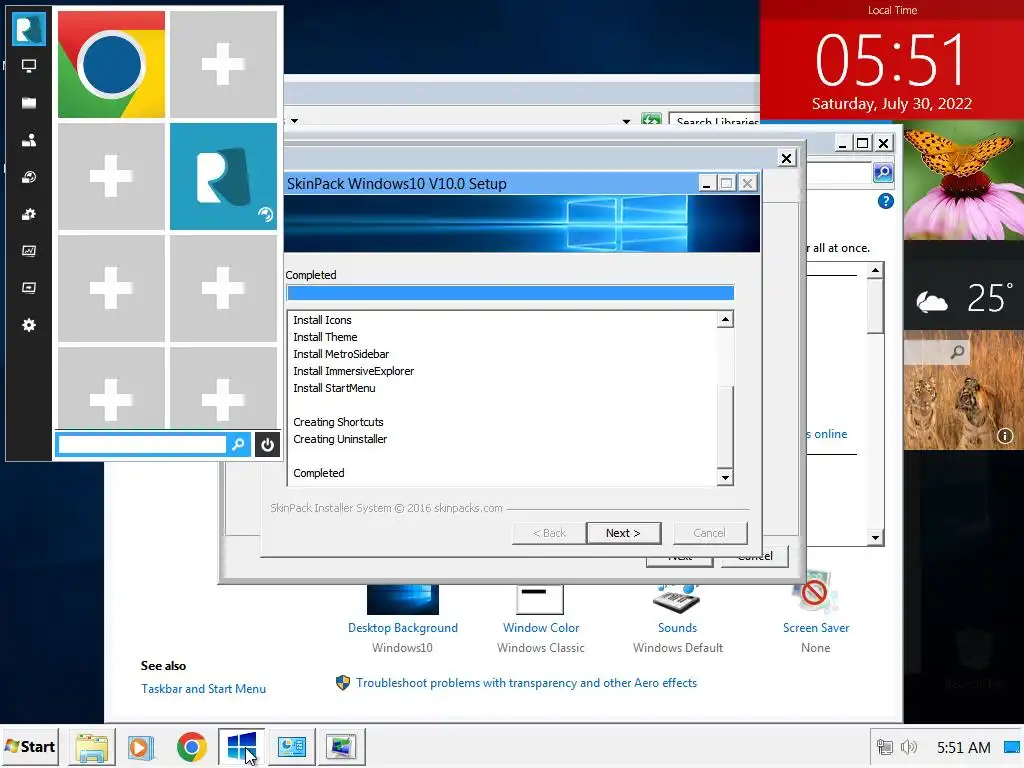Click the setup Cancel button
The image size is (1024, 768).
(x=709, y=533)
